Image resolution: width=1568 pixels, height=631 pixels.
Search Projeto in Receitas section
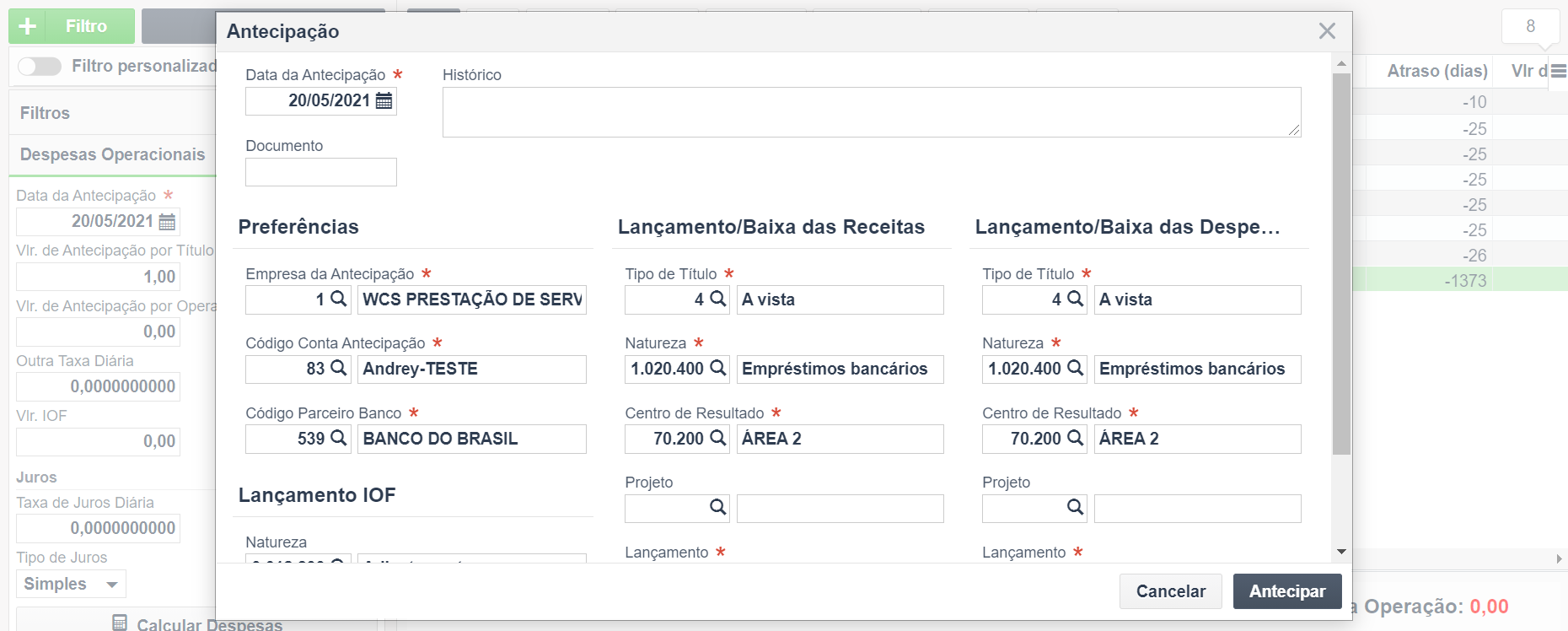717,507
